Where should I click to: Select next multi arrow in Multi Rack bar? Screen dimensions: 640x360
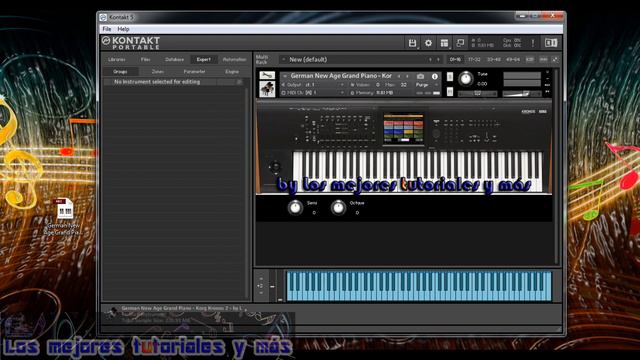point(438,60)
